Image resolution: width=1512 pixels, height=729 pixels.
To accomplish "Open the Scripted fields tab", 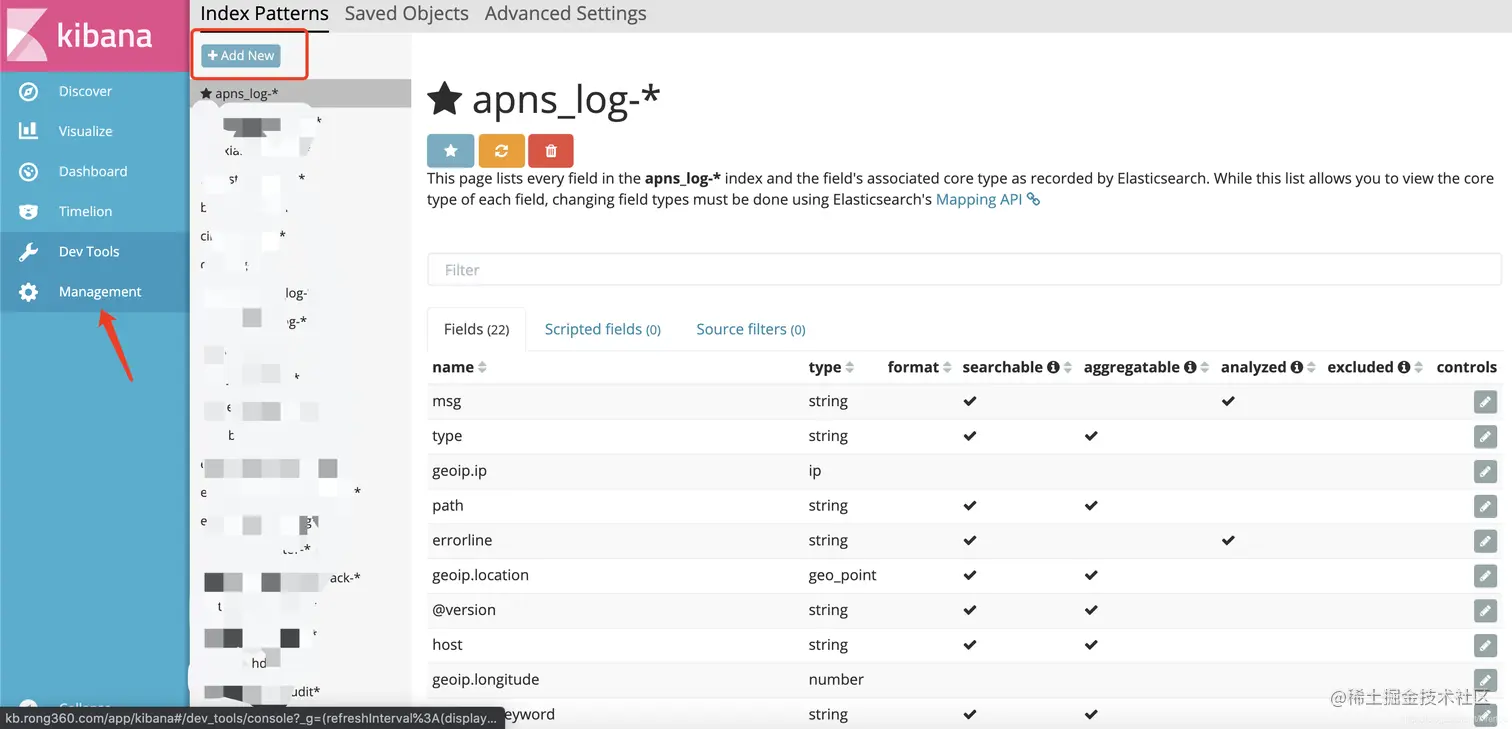I will [602, 329].
